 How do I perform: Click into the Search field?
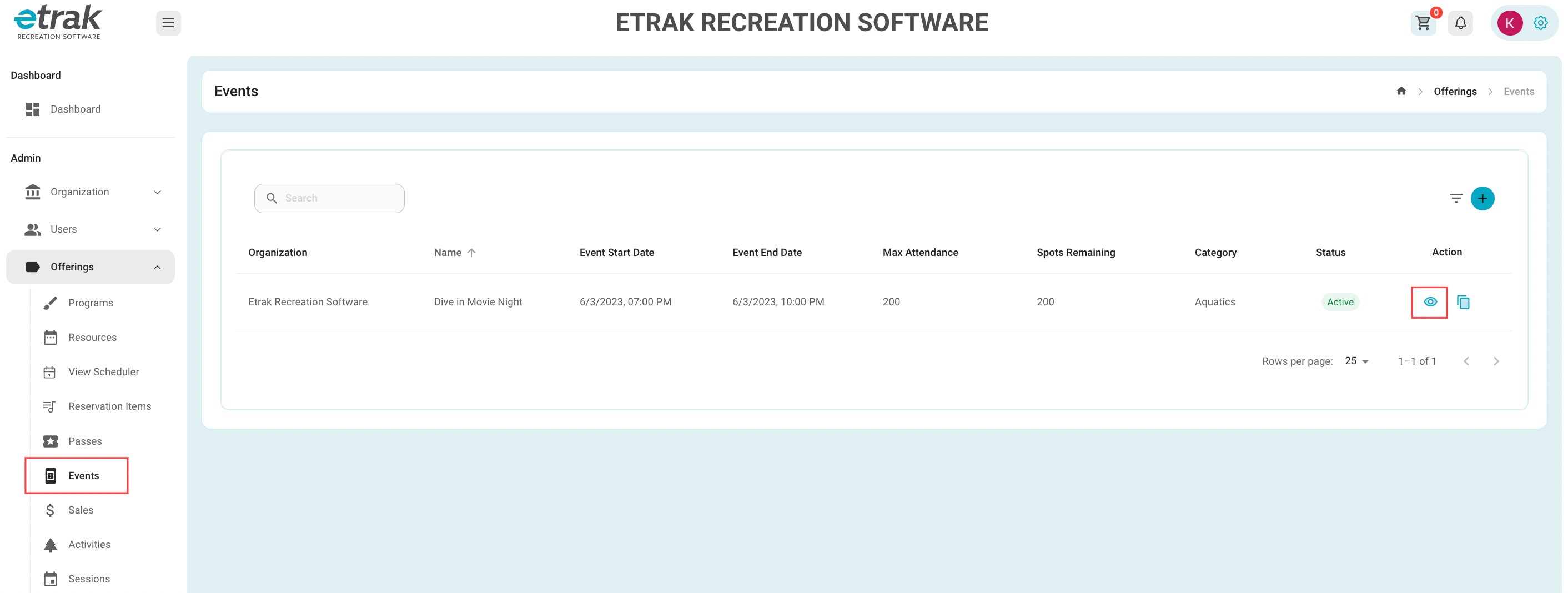(x=329, y=198)
